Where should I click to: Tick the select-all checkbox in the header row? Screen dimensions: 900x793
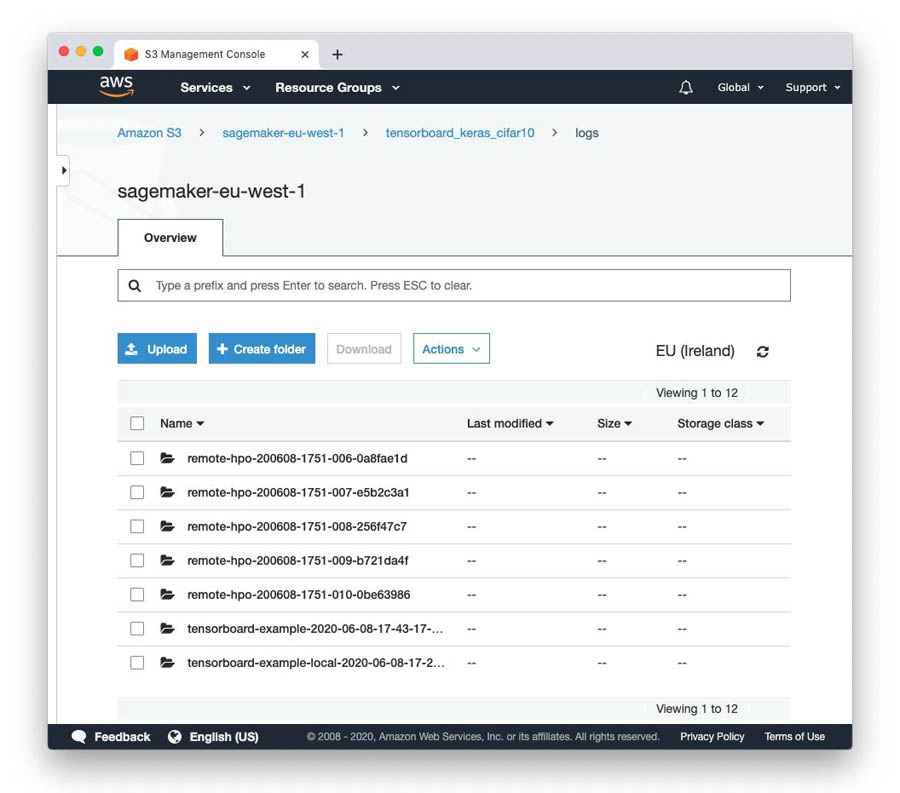(x=137, y=424)
